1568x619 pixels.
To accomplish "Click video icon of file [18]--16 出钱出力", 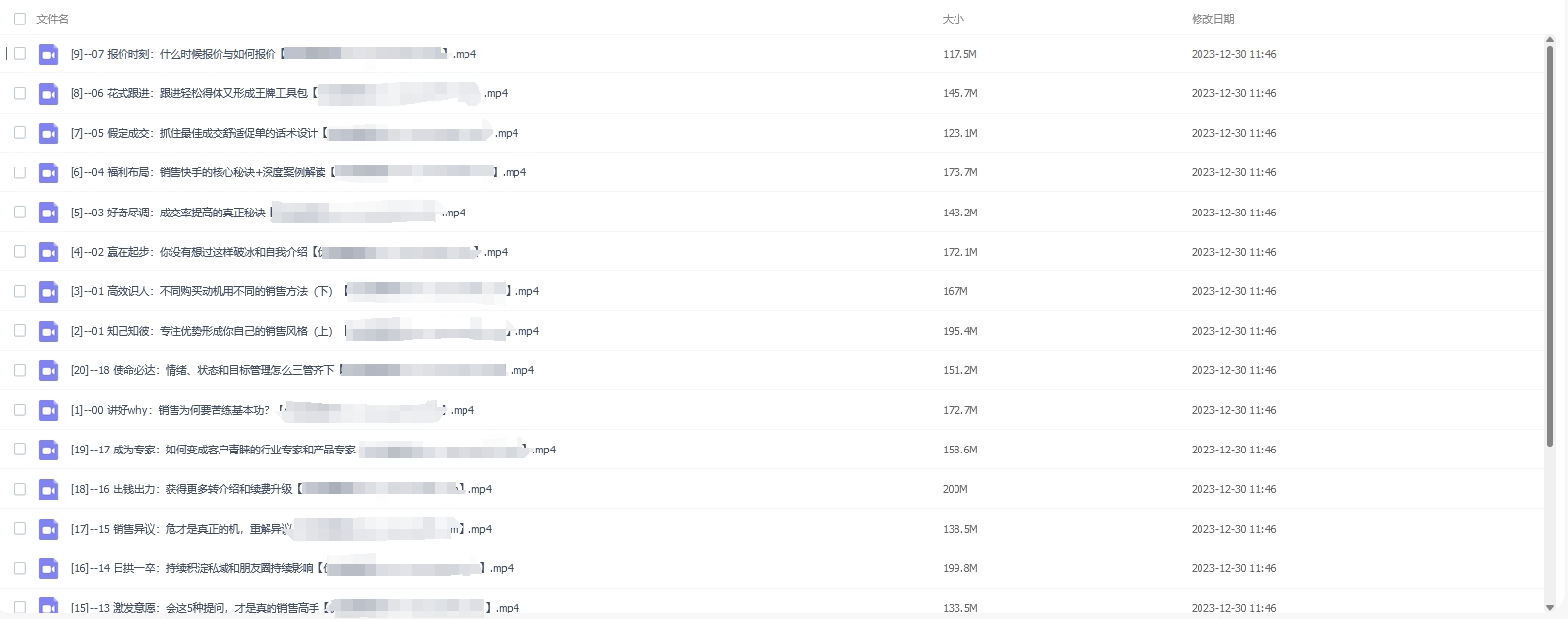I will pyautogui.click(x=48, y=490).
